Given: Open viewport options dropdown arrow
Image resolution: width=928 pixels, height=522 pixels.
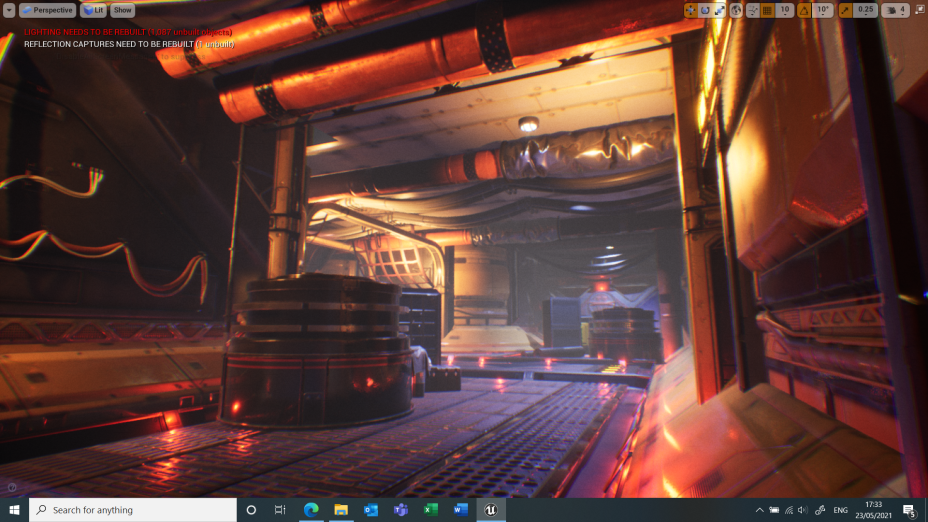Looking at the screenshot, I should (9, 10).
